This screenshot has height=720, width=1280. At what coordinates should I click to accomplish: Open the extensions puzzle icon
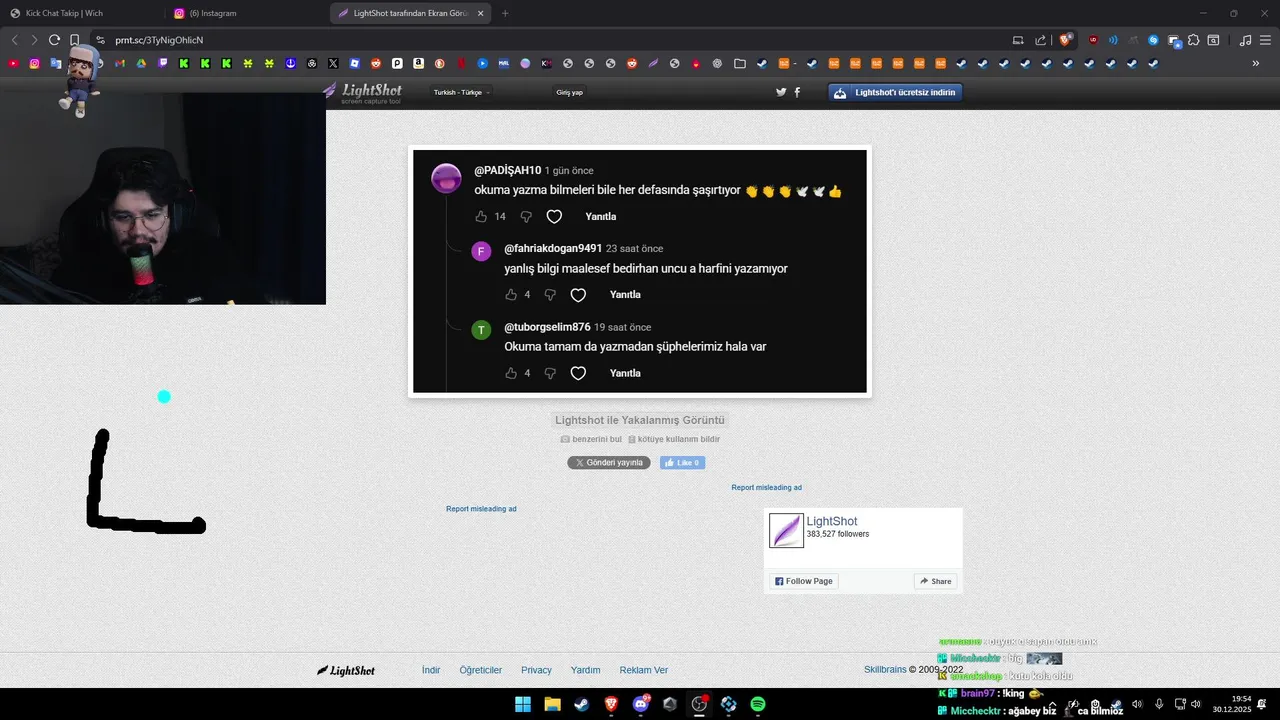[1193, 40]
